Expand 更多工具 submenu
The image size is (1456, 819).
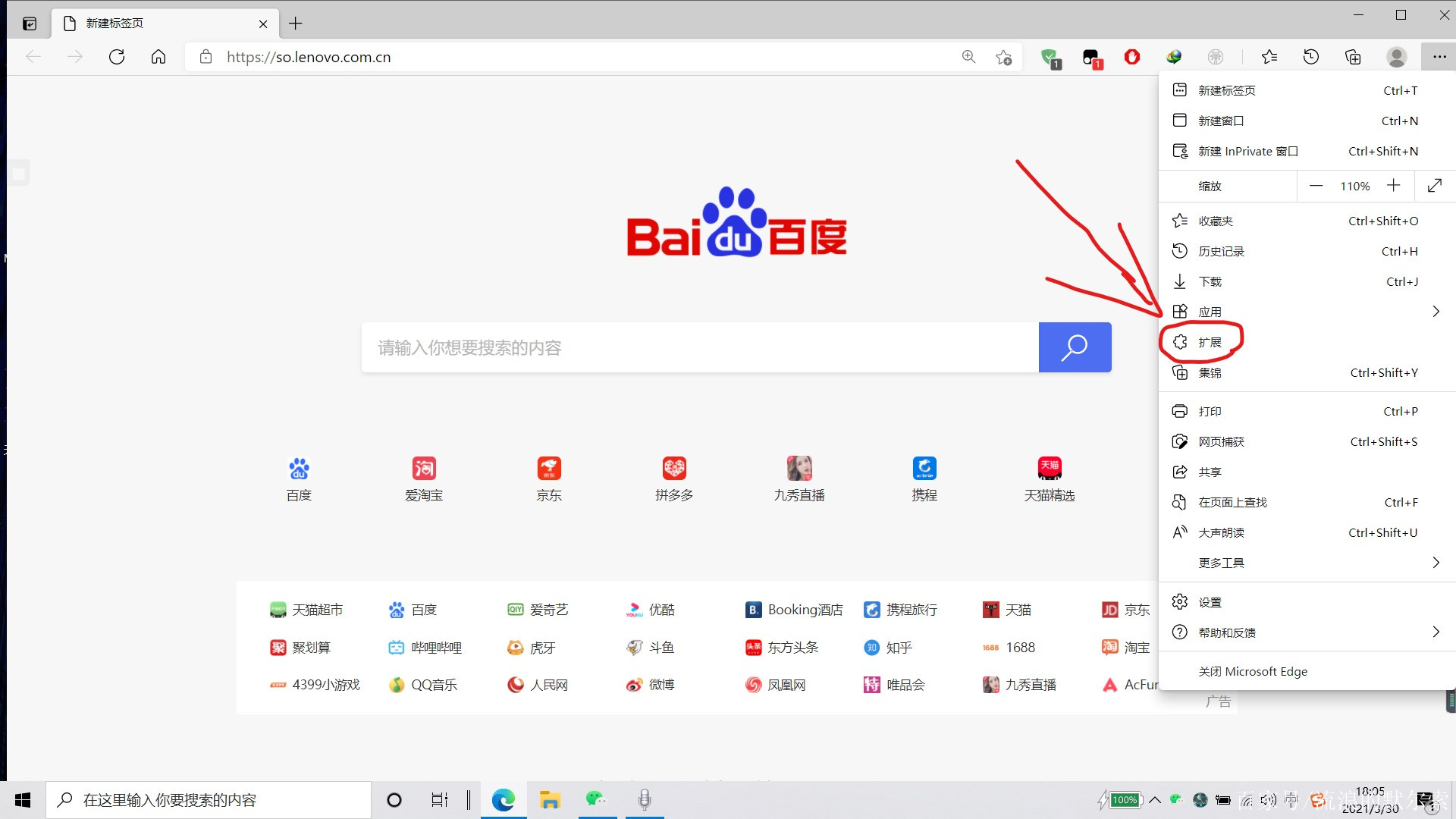(x=1307, y=563)
